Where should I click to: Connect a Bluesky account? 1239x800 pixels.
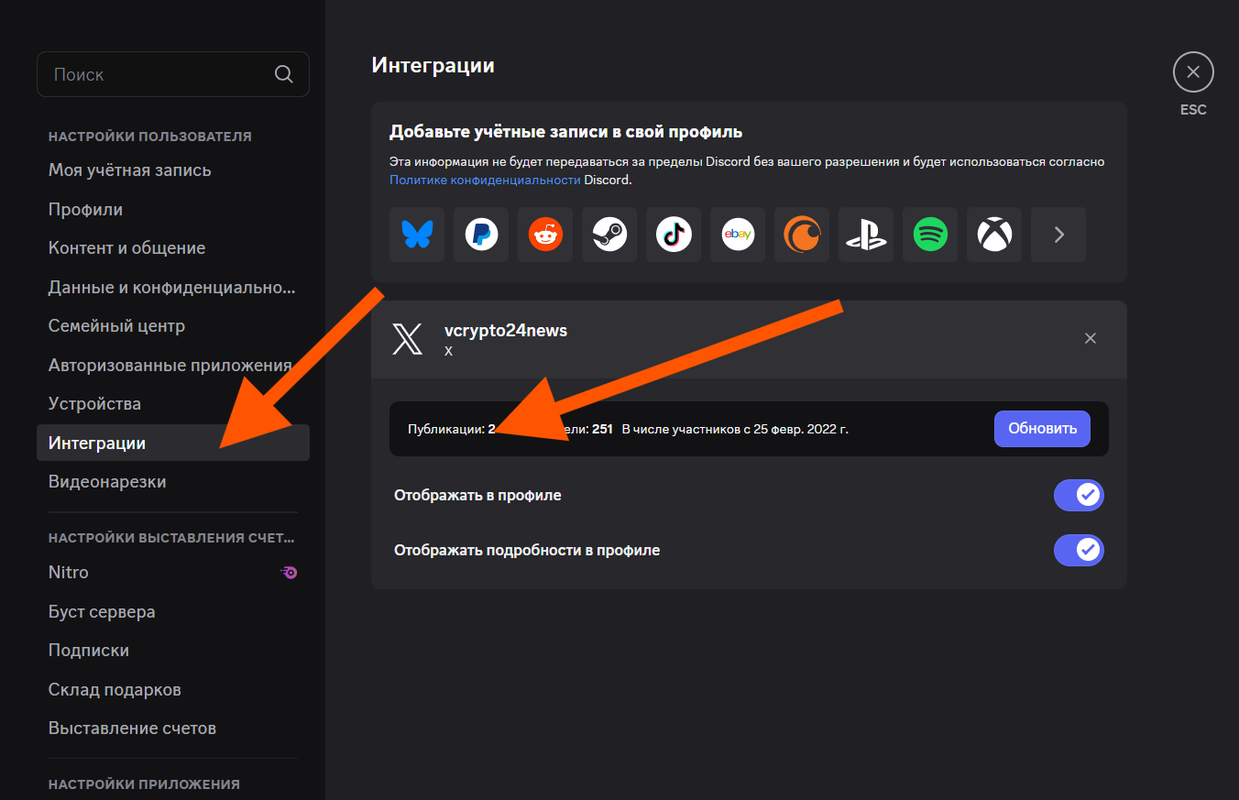pyautogui.click(x=417, y=235)
